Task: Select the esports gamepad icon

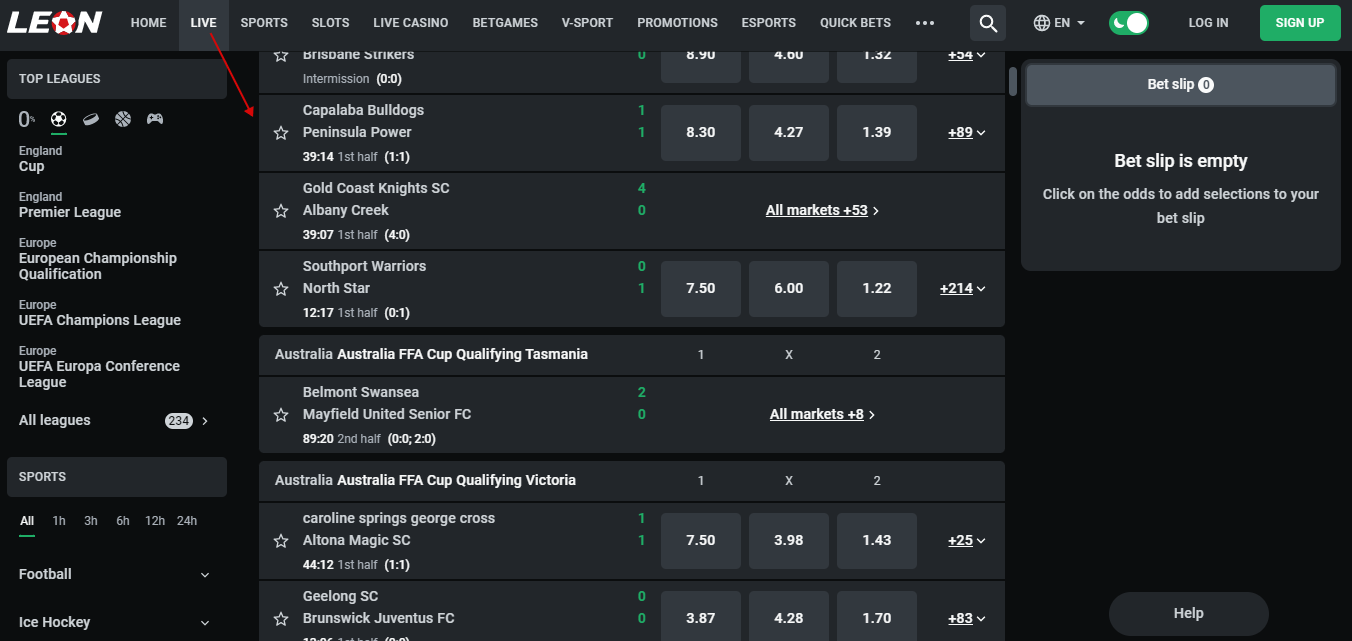Action: [155, 119]
